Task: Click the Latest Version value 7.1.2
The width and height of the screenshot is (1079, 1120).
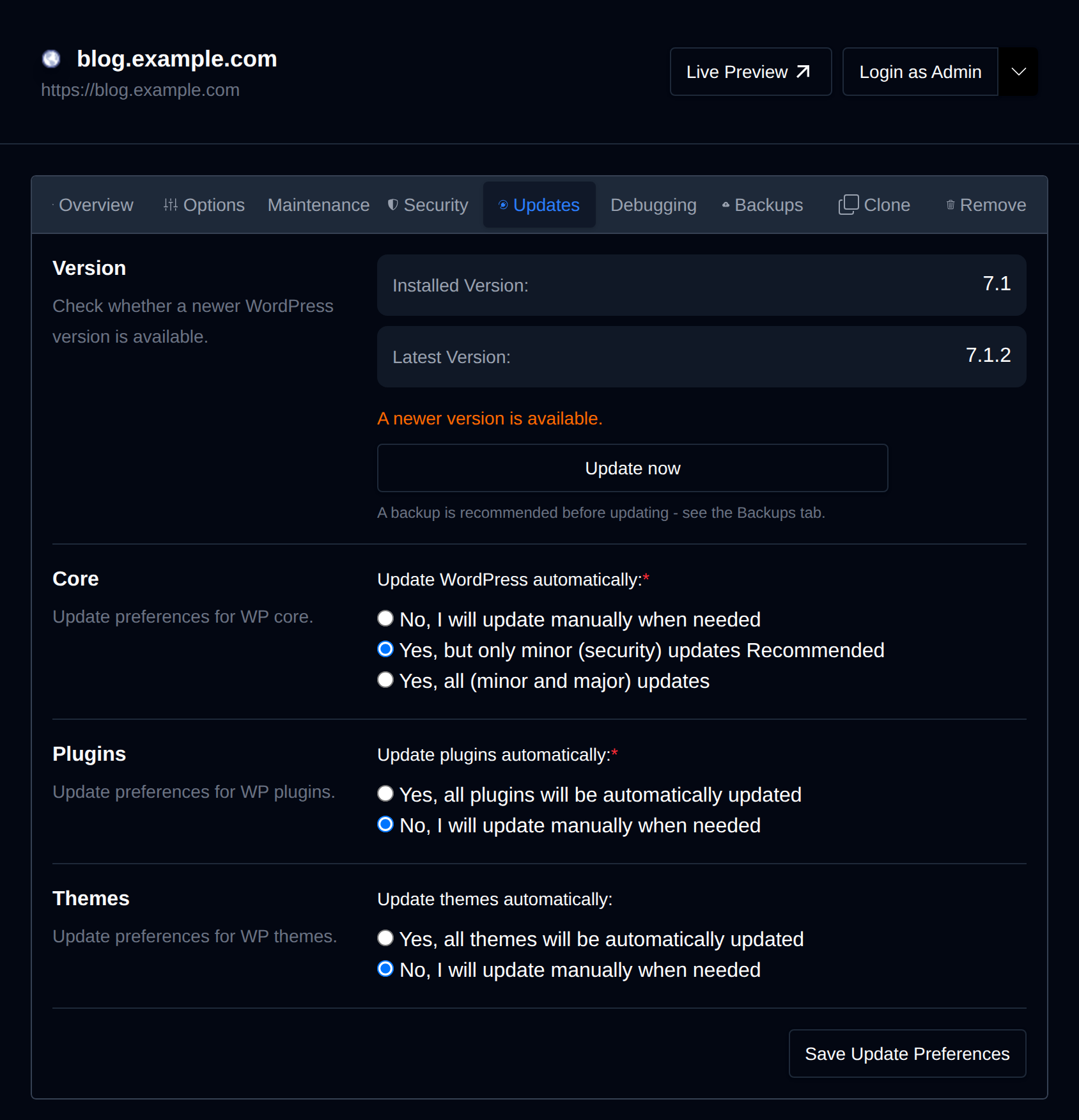Action: pos(988,355)
